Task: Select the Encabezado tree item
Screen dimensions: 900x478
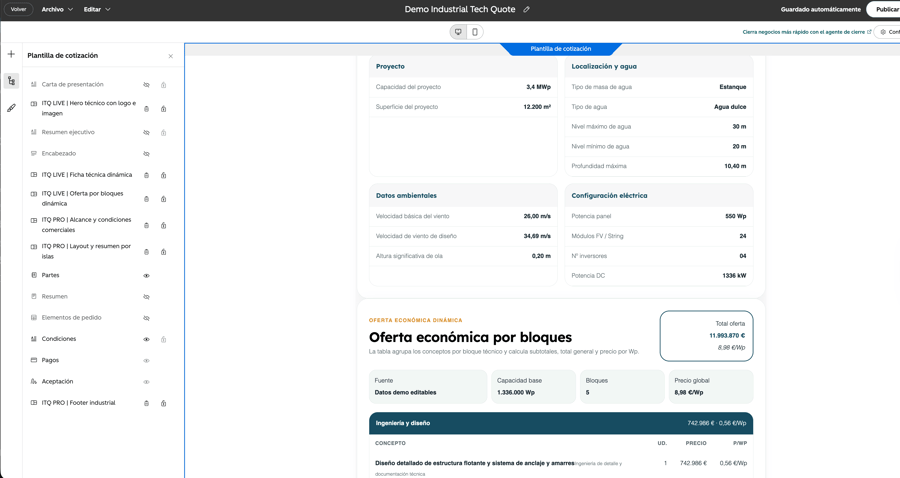Action: point(59,154)
